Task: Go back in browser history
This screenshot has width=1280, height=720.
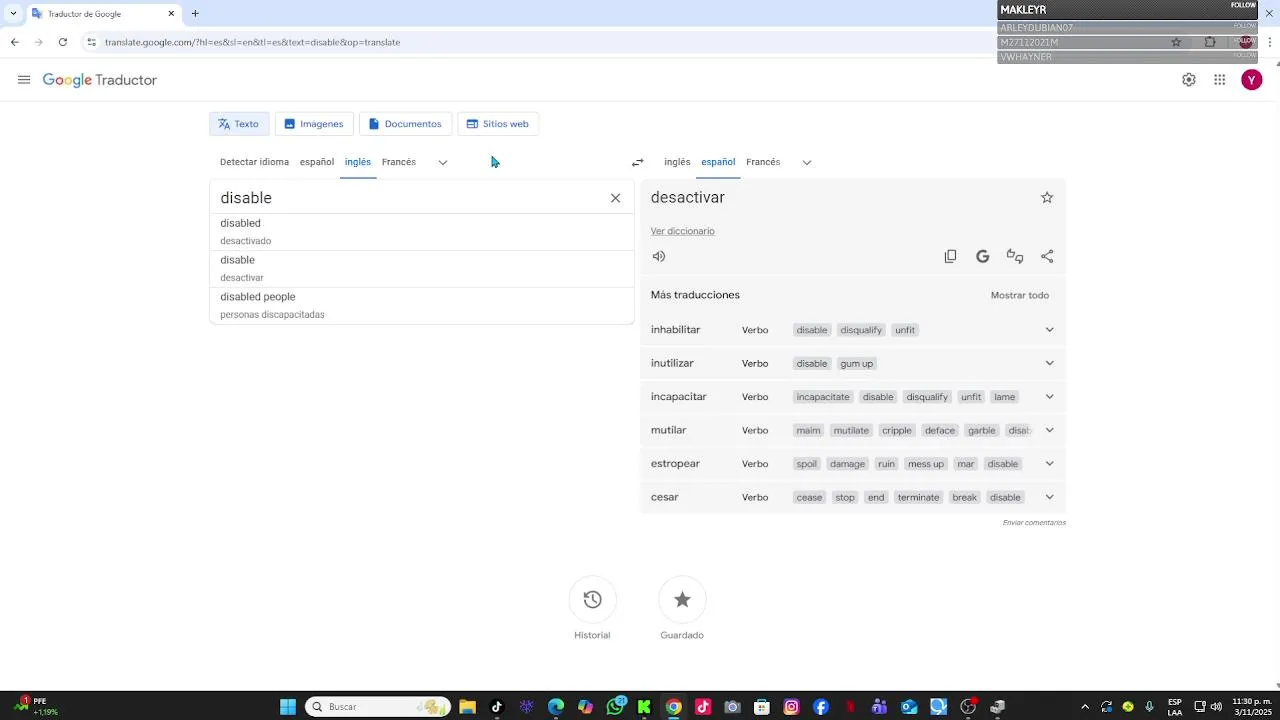Action: 15,42
